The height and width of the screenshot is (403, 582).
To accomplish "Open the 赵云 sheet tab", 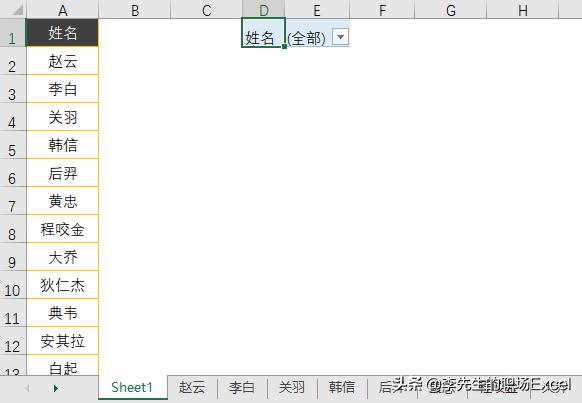I will click(192, 387).
